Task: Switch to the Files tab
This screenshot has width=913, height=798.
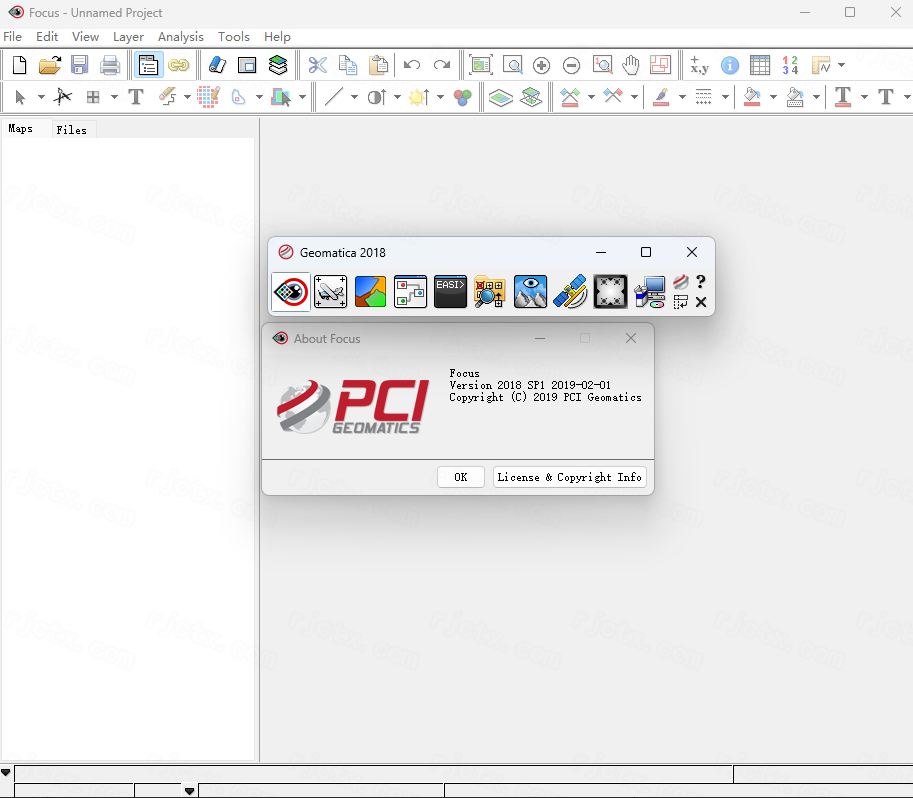Action: pyautogui.click(x=71, y=130)
